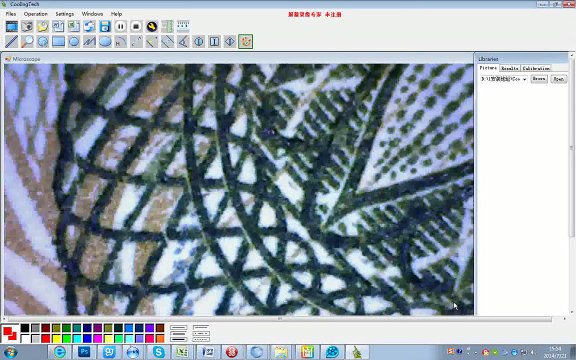Pick the black color swatch
This screenshot has height=360, width=576.
tap(25, 328)
